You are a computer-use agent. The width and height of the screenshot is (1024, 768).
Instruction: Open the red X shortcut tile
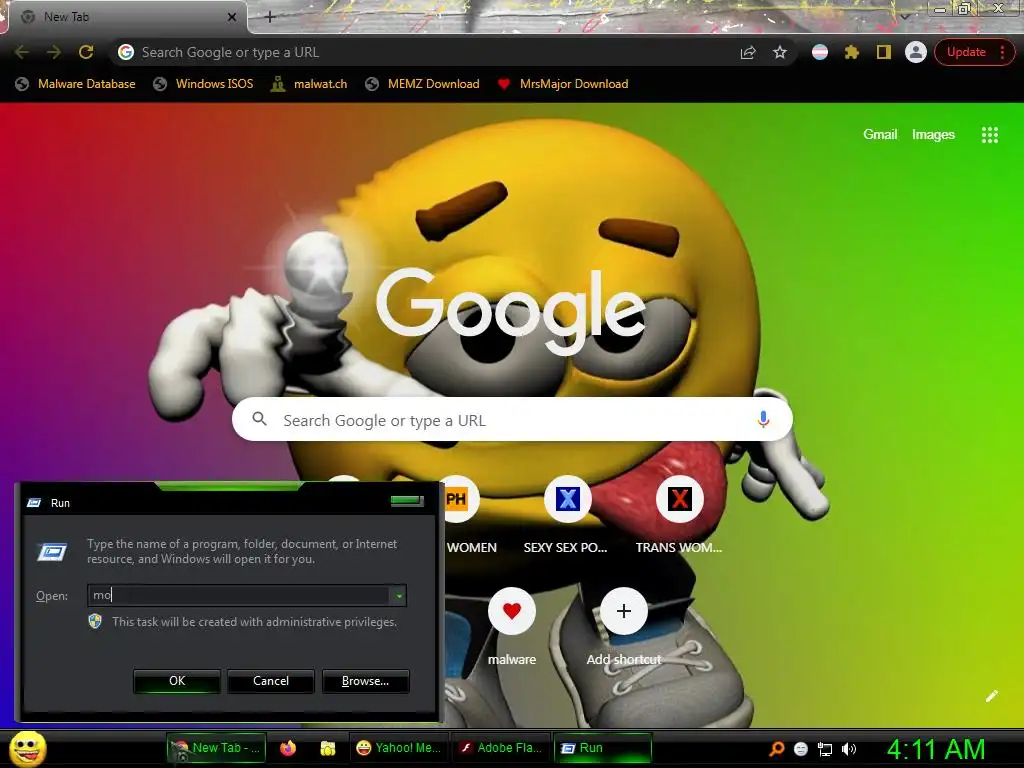(679, 500)
